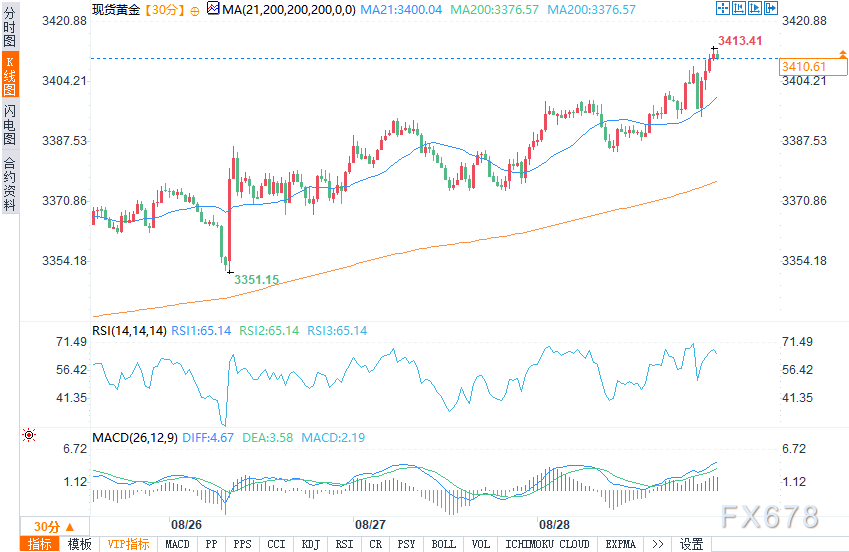
Task: Switch to the VIP指标 tab
Action: 129,544
